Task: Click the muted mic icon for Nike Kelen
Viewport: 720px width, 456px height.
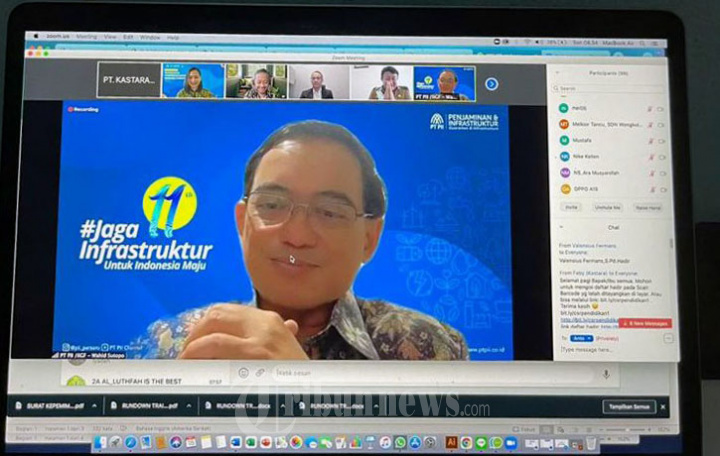Action: (651, 157)
